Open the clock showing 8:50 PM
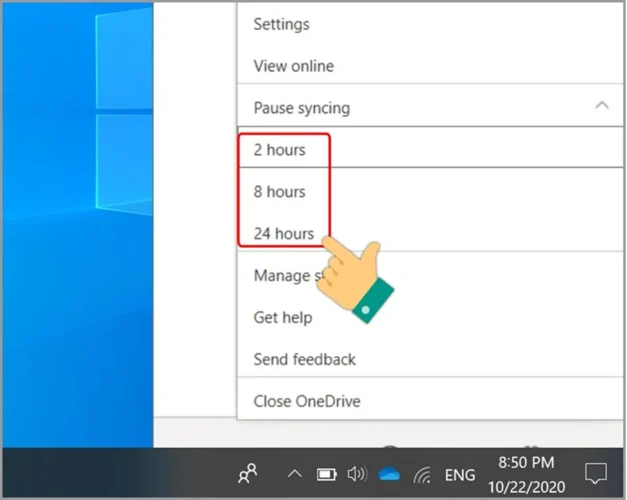Image resolution: width=627 pixels, height=500 pixels. (x=526, y=474)
